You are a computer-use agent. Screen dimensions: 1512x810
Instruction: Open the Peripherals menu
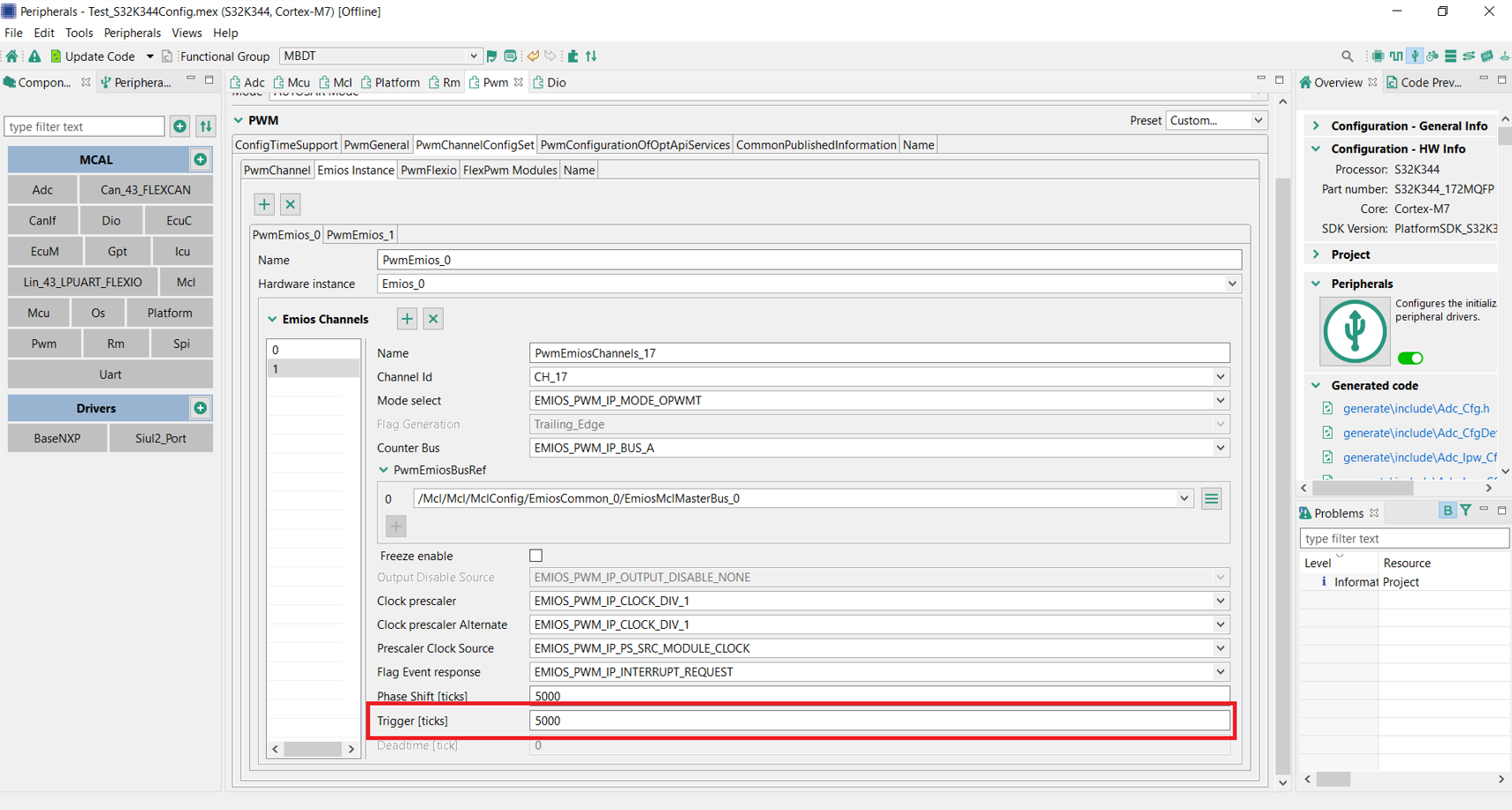(x=132, y=33)
